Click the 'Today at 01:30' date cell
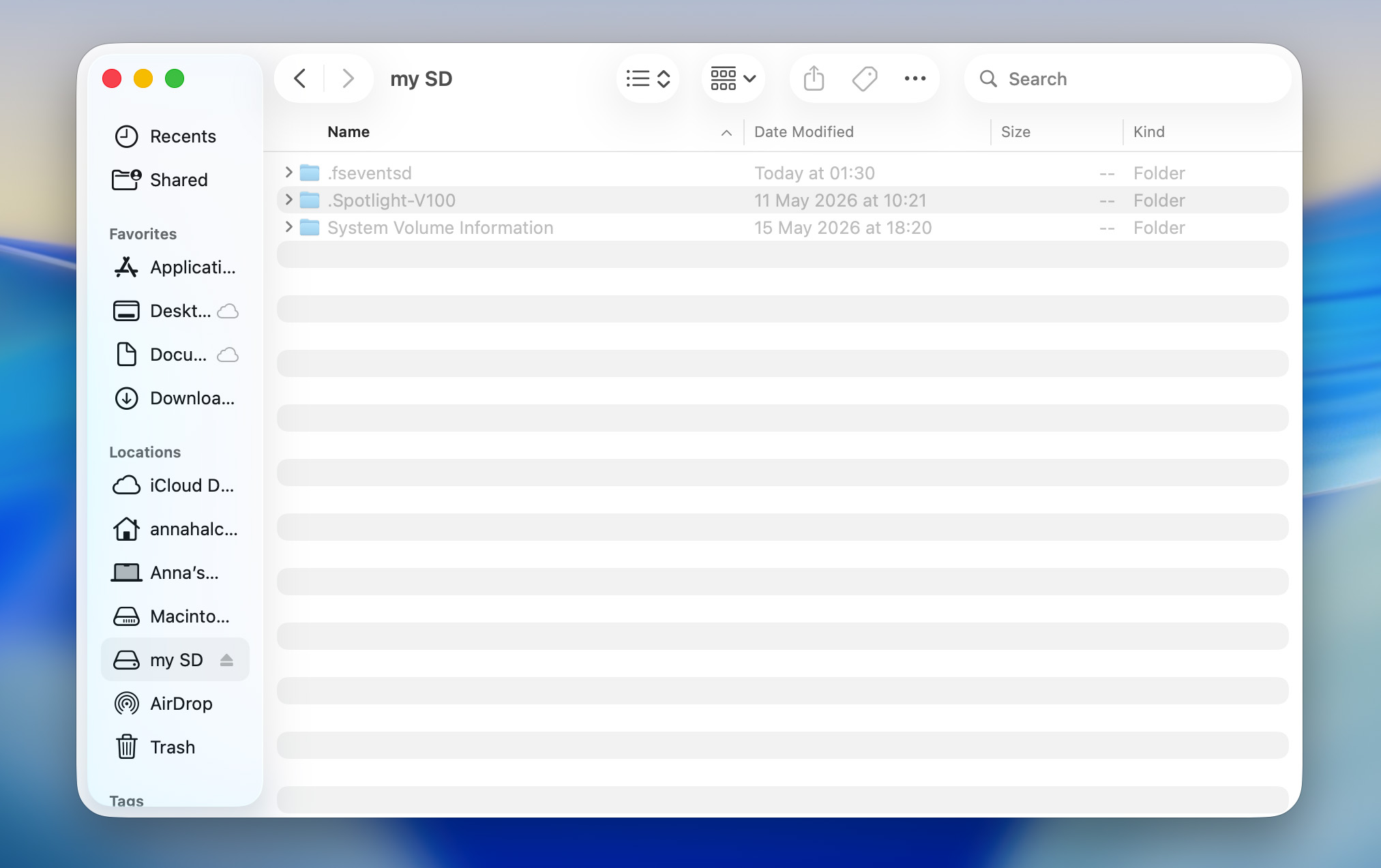 click(x=814, y=173)
